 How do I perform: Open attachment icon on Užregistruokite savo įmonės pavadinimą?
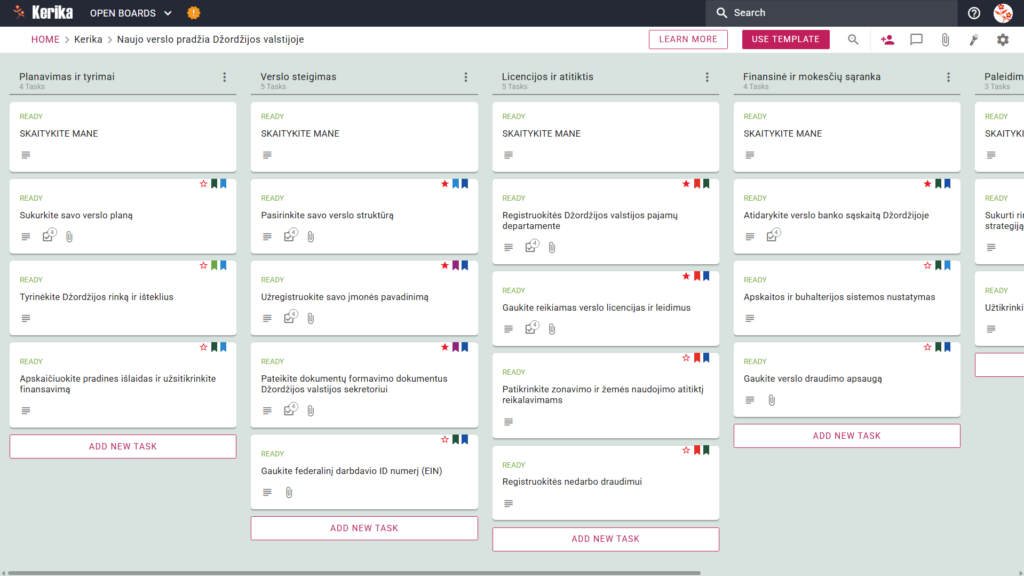pos(311,318)
